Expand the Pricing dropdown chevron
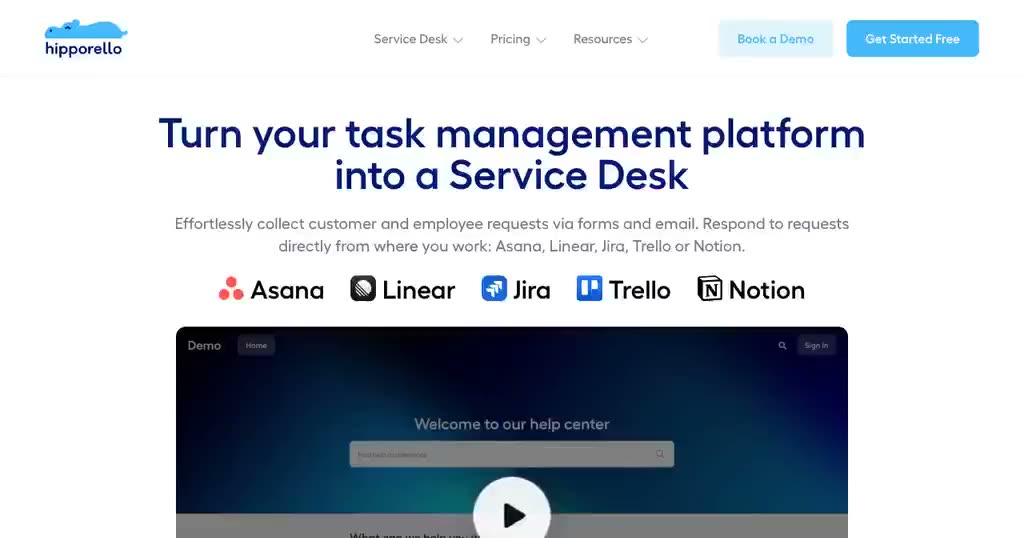 [x=541, y=40]
